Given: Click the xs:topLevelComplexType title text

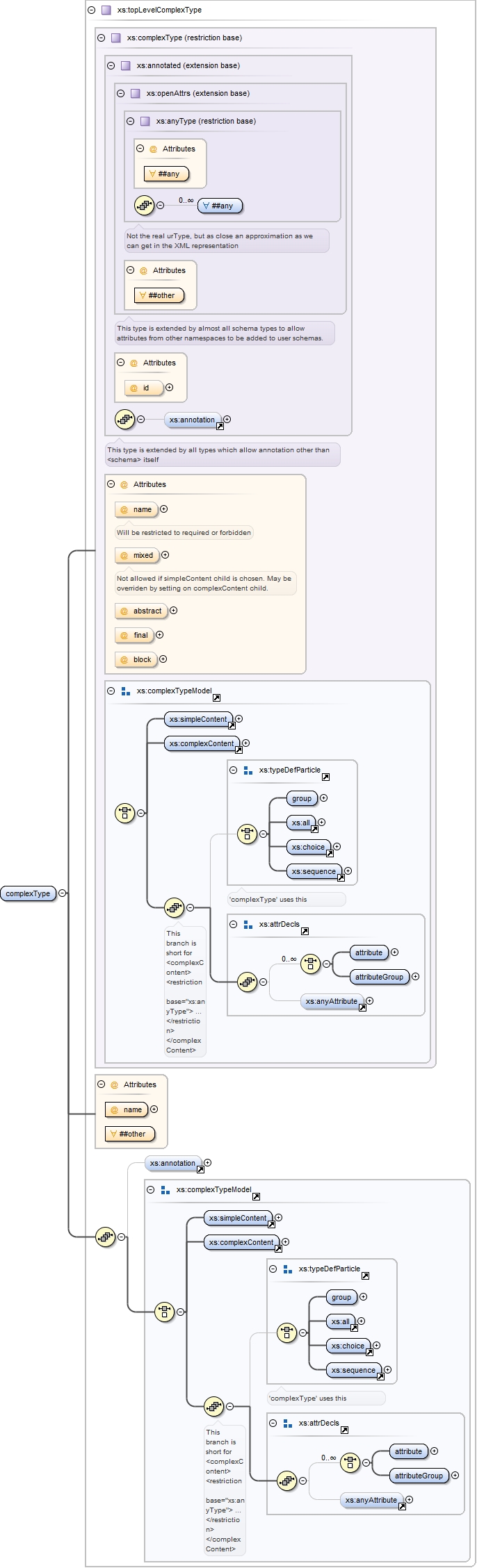Looking at the screenshot, I should 160,10.
